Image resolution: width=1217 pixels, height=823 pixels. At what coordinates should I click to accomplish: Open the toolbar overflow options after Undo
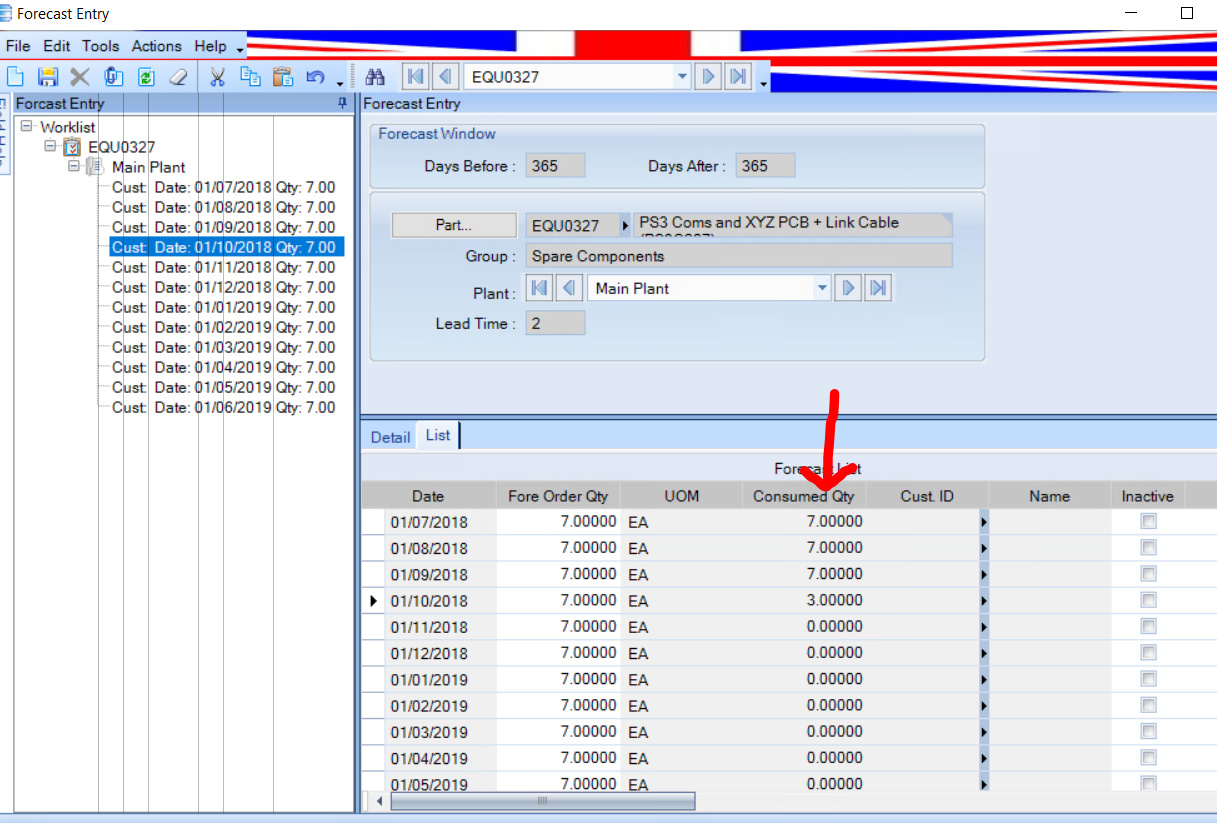pyautogui.click(x=340, y=82)
